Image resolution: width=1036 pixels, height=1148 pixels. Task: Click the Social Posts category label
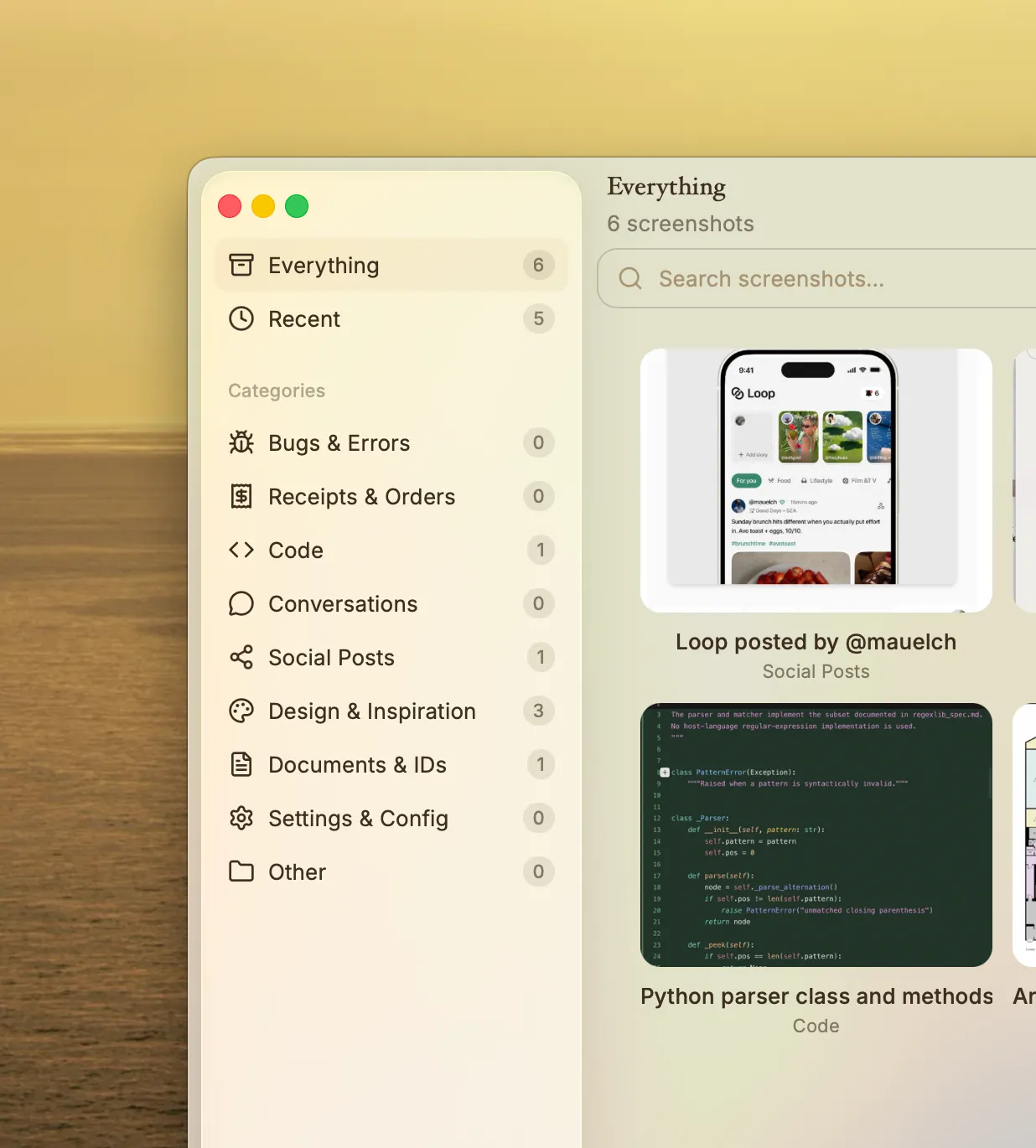[331, 658]
